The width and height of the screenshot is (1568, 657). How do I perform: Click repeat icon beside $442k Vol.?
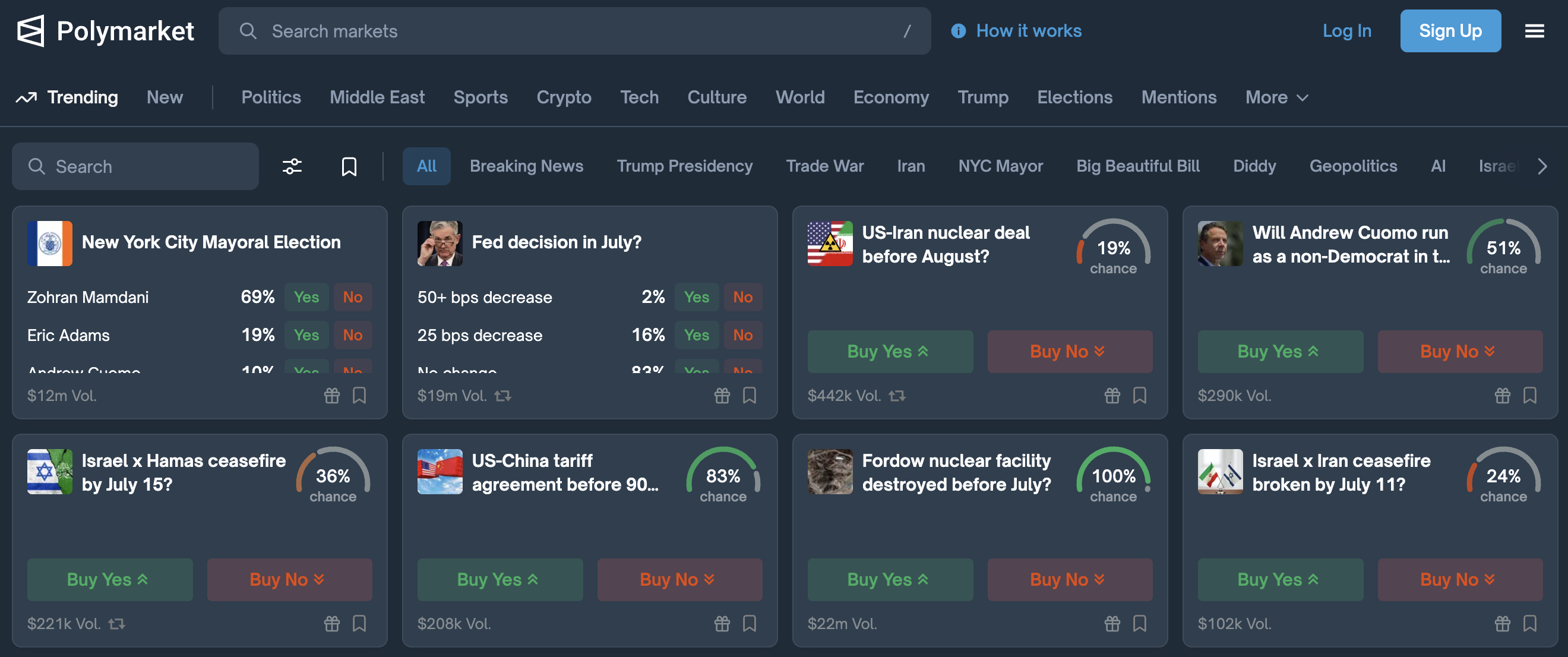click(x=897, y=396)
